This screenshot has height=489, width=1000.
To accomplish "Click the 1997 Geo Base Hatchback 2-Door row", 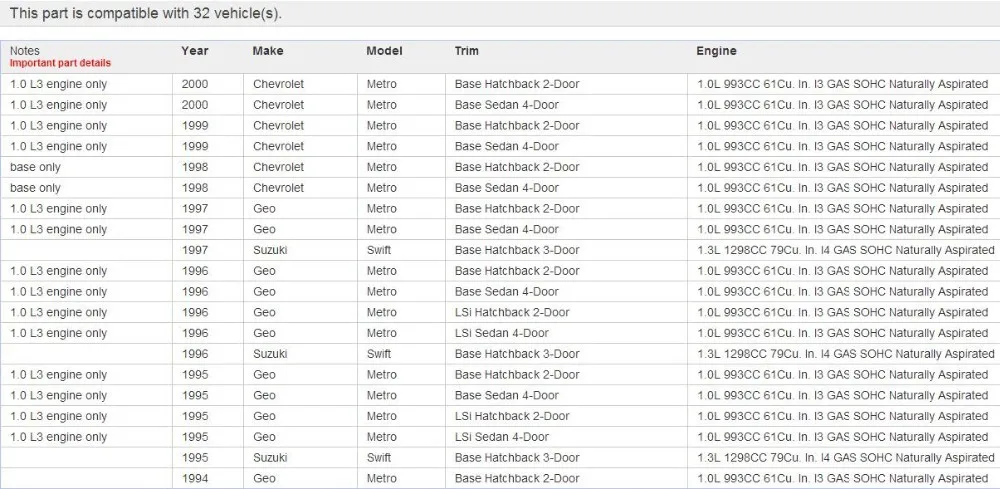I will 500,208.
